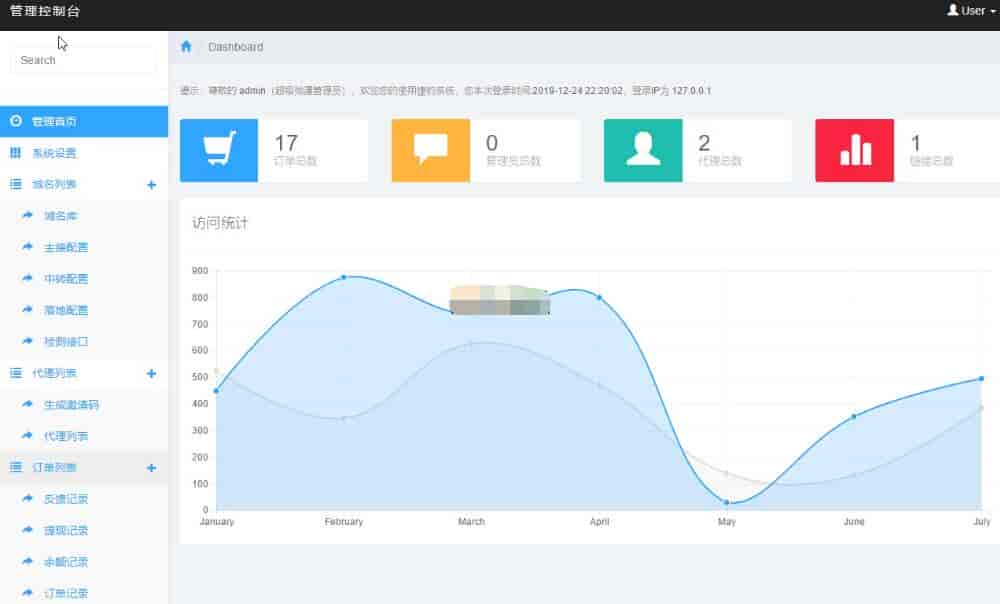Click the Dashboard breadcrumb link
1000x604 pixels.
[236, 47]
